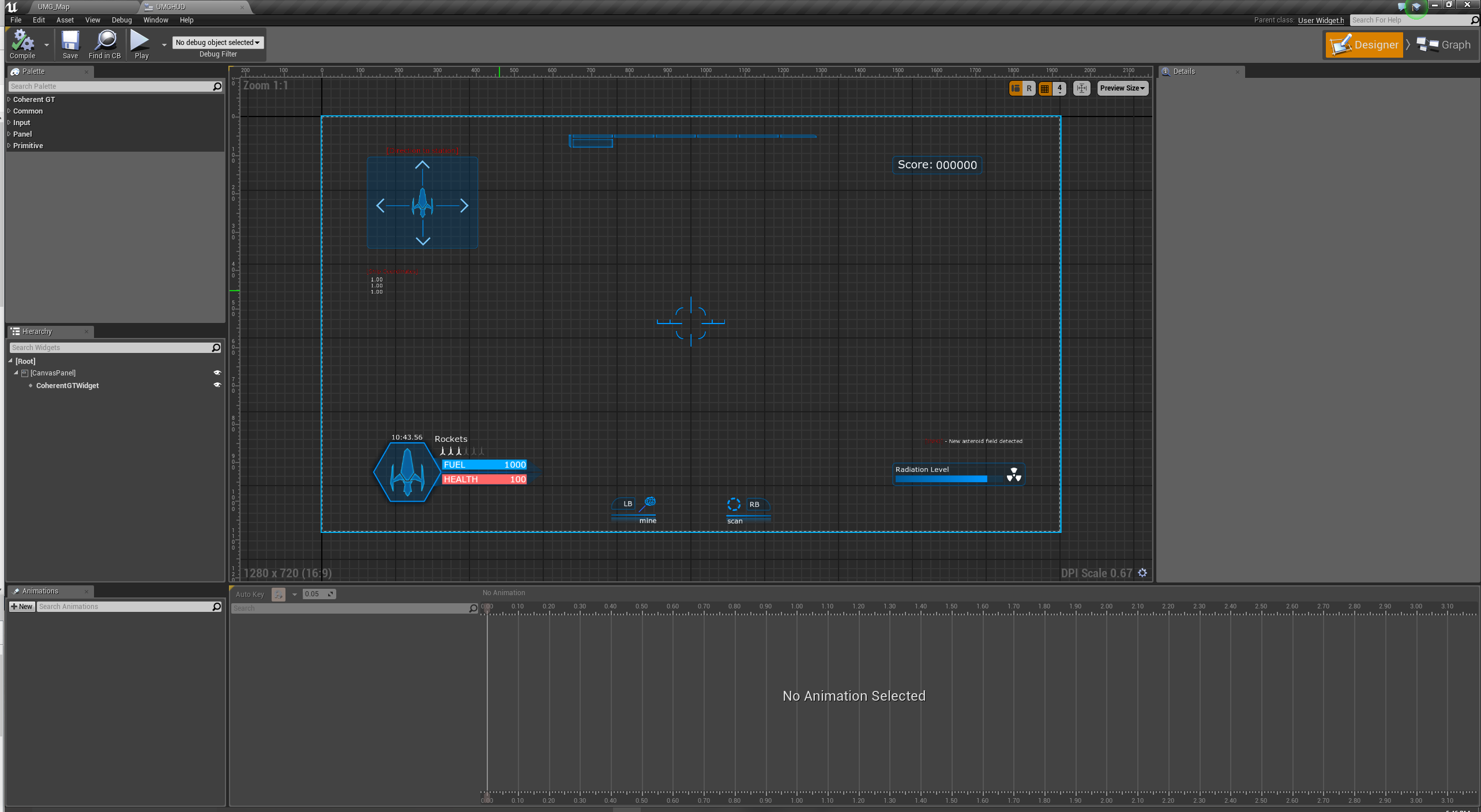Screen dimensions: 1481x812
Task: Open the Window menu
Action: [x=155, y=20]
